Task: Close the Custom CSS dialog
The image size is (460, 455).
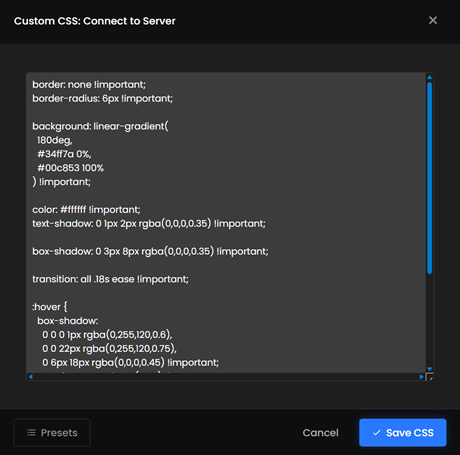Action: coord(433,20)
